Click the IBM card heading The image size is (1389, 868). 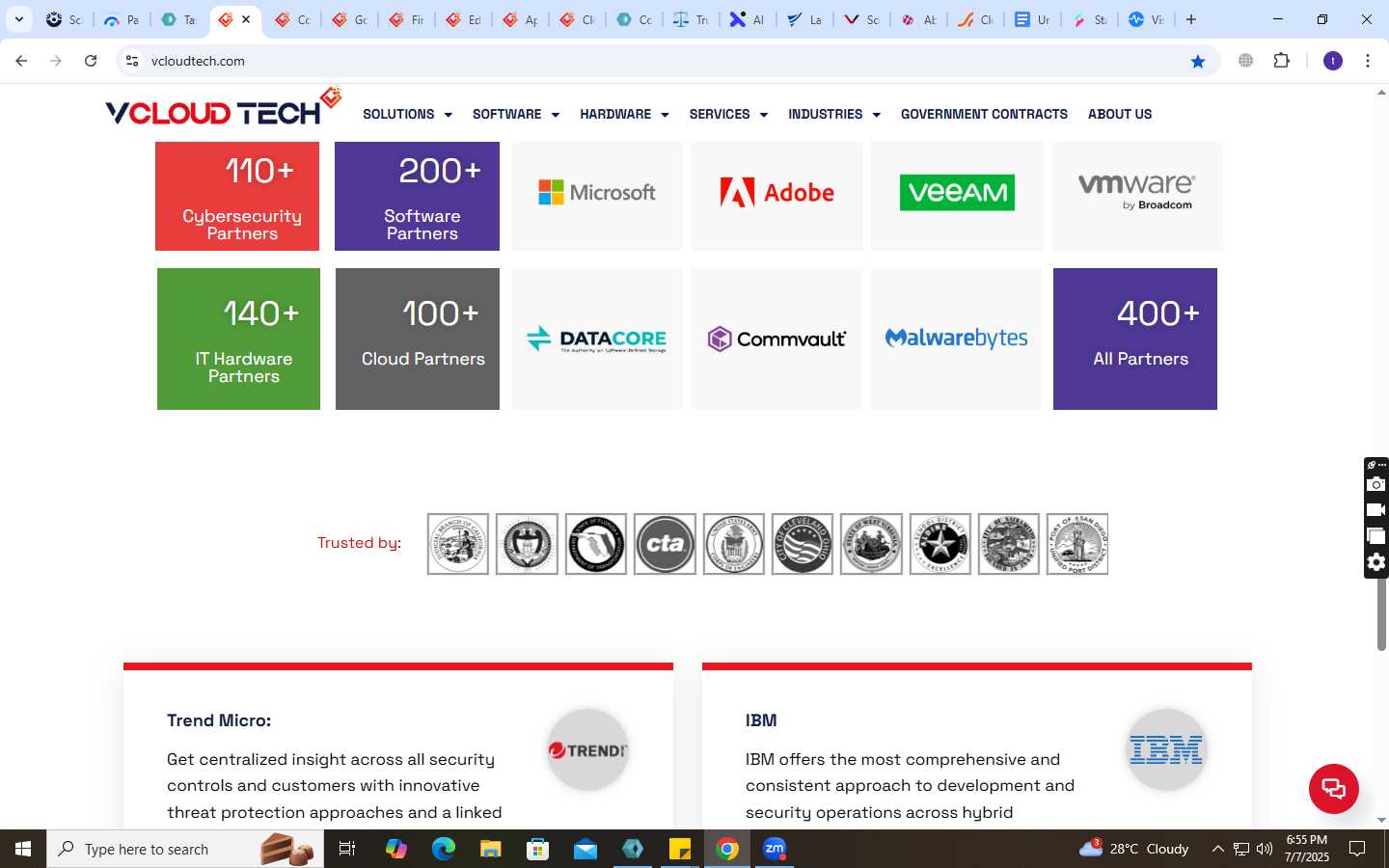pos(761,720)
